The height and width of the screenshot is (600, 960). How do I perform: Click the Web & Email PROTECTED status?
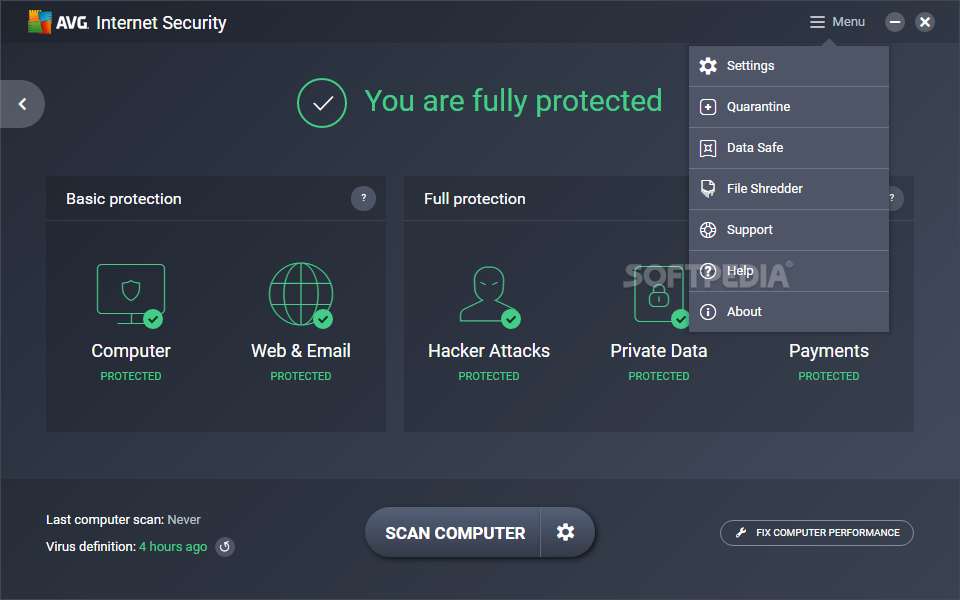pyautogui.click(x=301, y=377)
